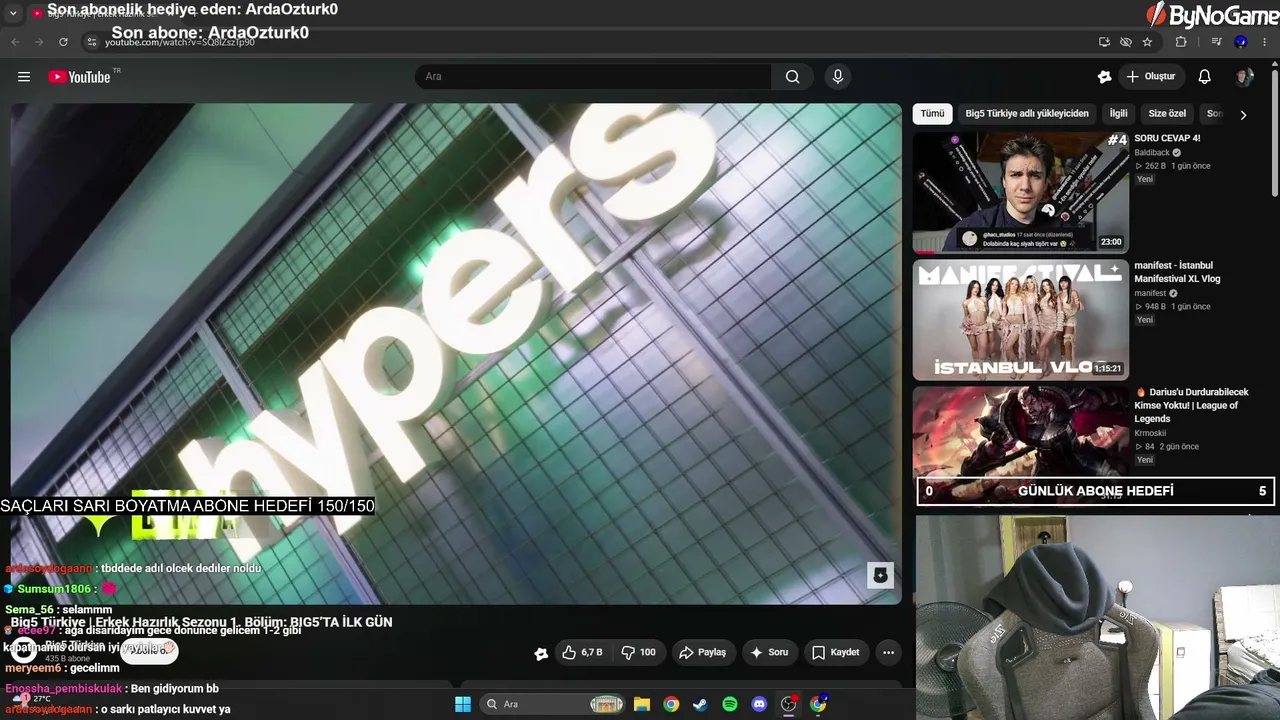The height and width of the screenshot is (720, 1280).
Task: Launch Steam from the taskbar
Action: 700,704
